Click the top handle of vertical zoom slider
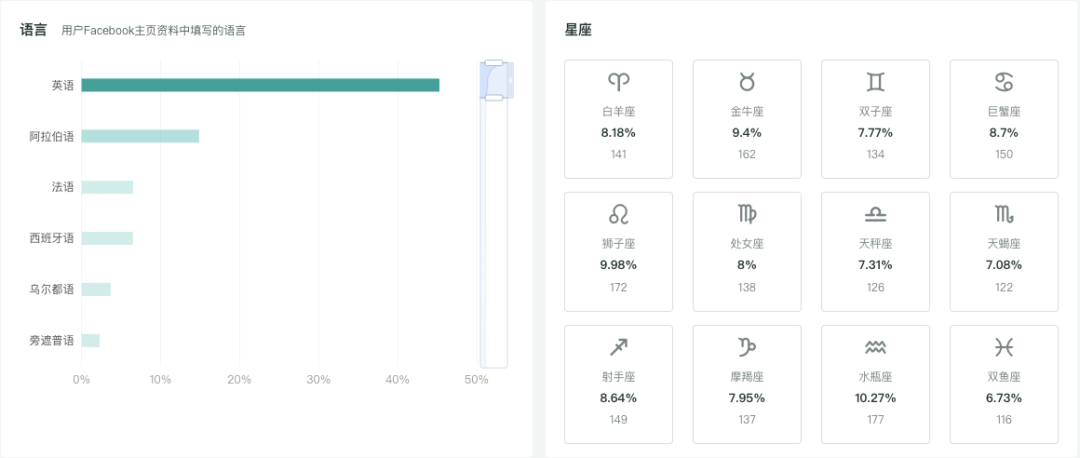The height and width of the screenshot is (458, 1080). pos(494,63)
